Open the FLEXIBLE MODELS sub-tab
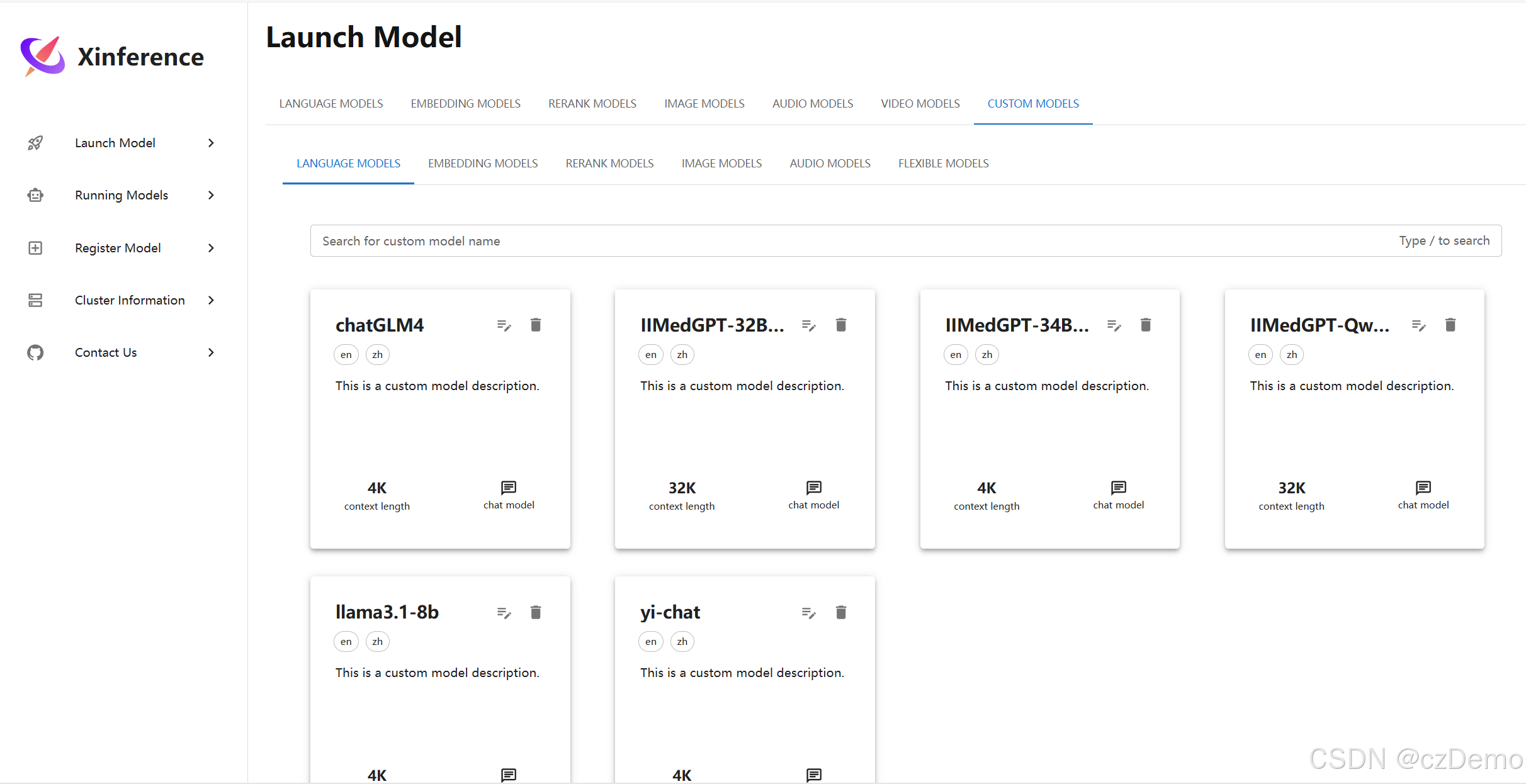Viewport: 1526px width, 784px height. (943, 164)
